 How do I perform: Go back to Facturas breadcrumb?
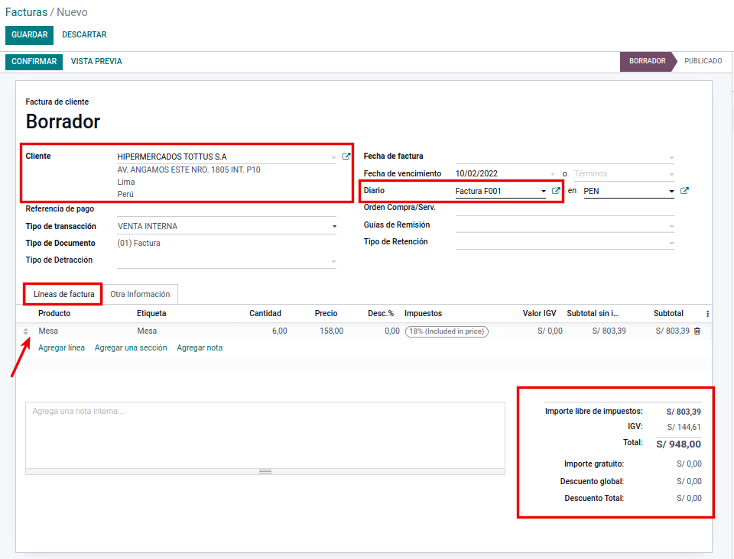coord(26,12)
